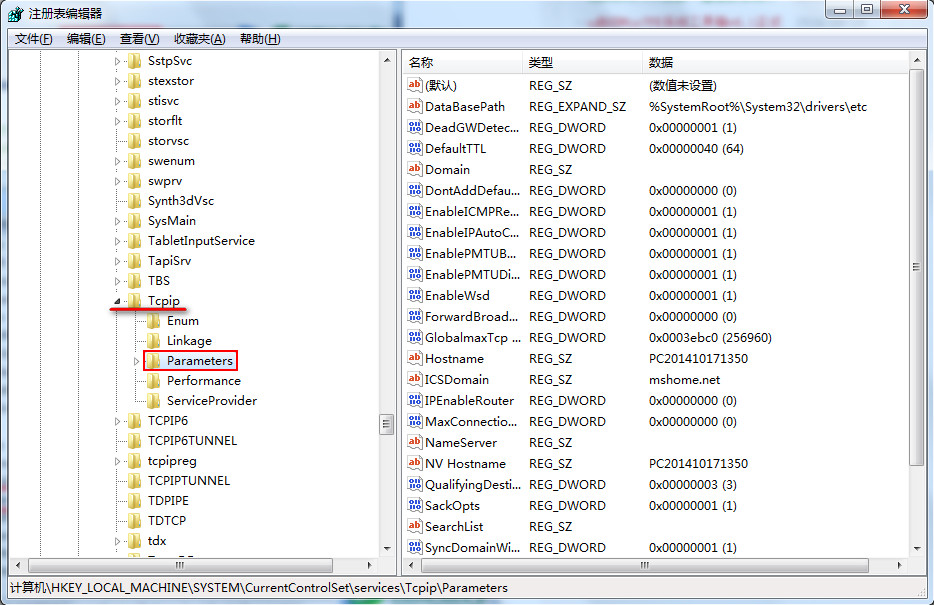Click the ab icon beside DataBasePath
The width and height of the screenshot is (934, 605).
coord(414,106)
